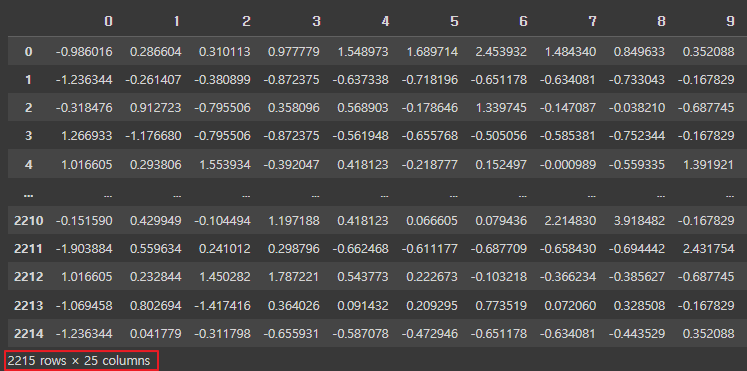Image resolution: width=747 pixels, height=371 pixels.
Task: Select the cell -1.176680
Action: (x=153, y=136)
